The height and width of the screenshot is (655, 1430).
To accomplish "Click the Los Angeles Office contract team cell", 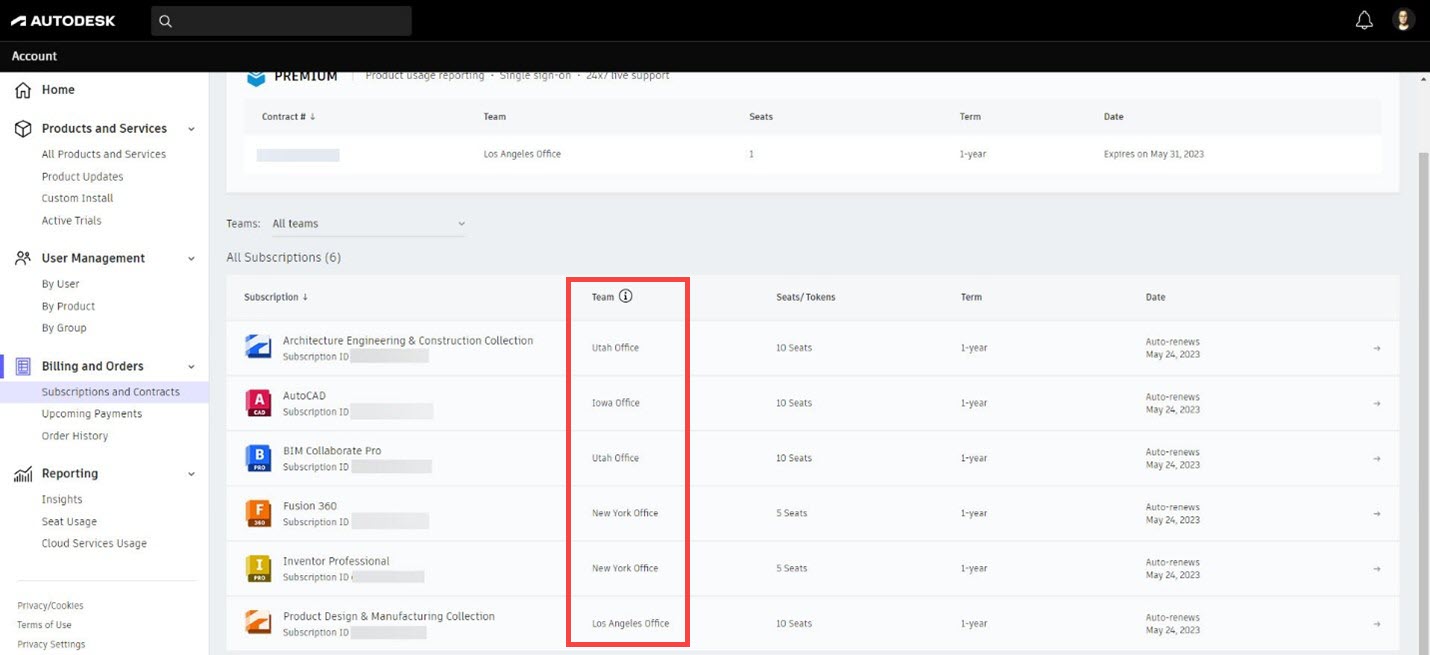I will coord(522,154).
